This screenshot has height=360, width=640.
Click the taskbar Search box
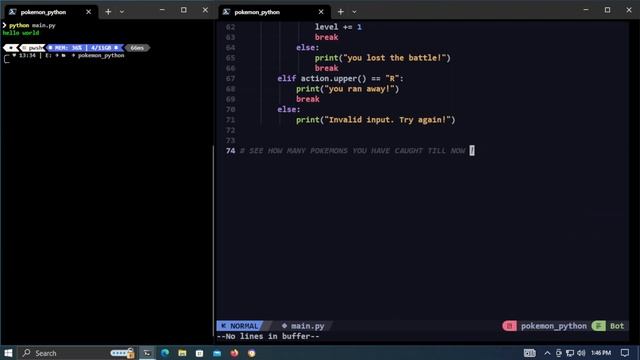[x=78, y=353]
